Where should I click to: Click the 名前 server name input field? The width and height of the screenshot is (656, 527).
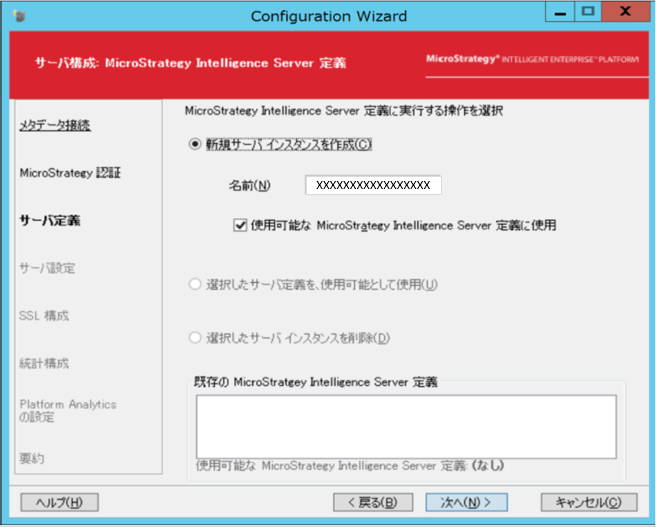[x=373, y=185]
